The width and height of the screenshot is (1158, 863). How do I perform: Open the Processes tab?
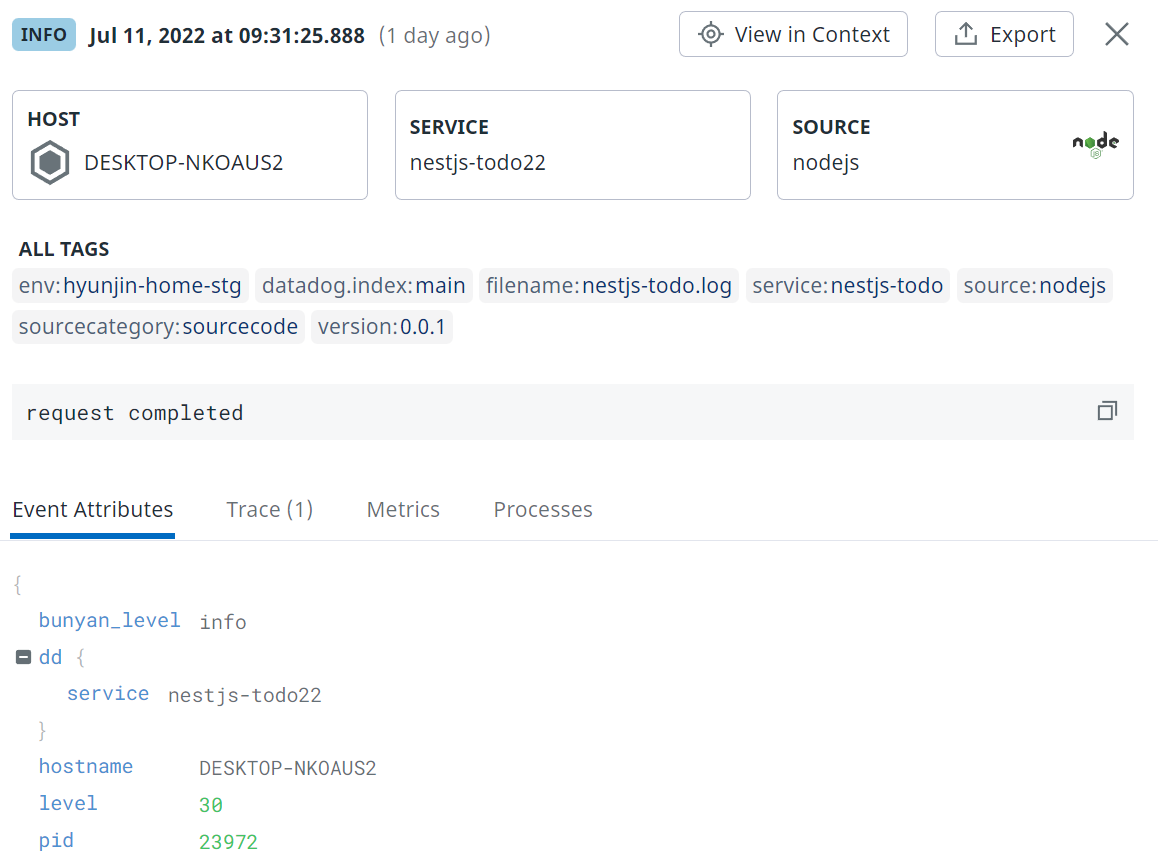543,509
